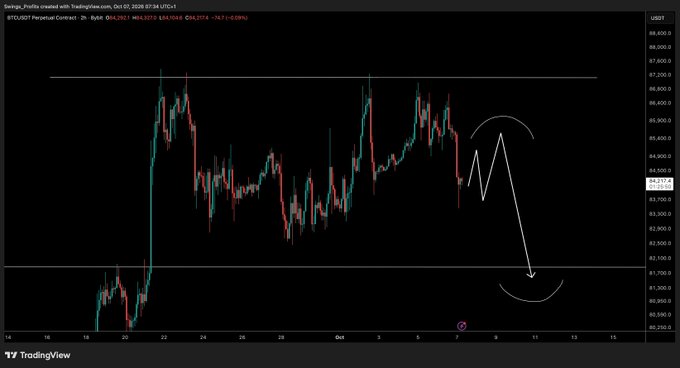Click the low value L84,104.6 in the legend

coord(170,18)
